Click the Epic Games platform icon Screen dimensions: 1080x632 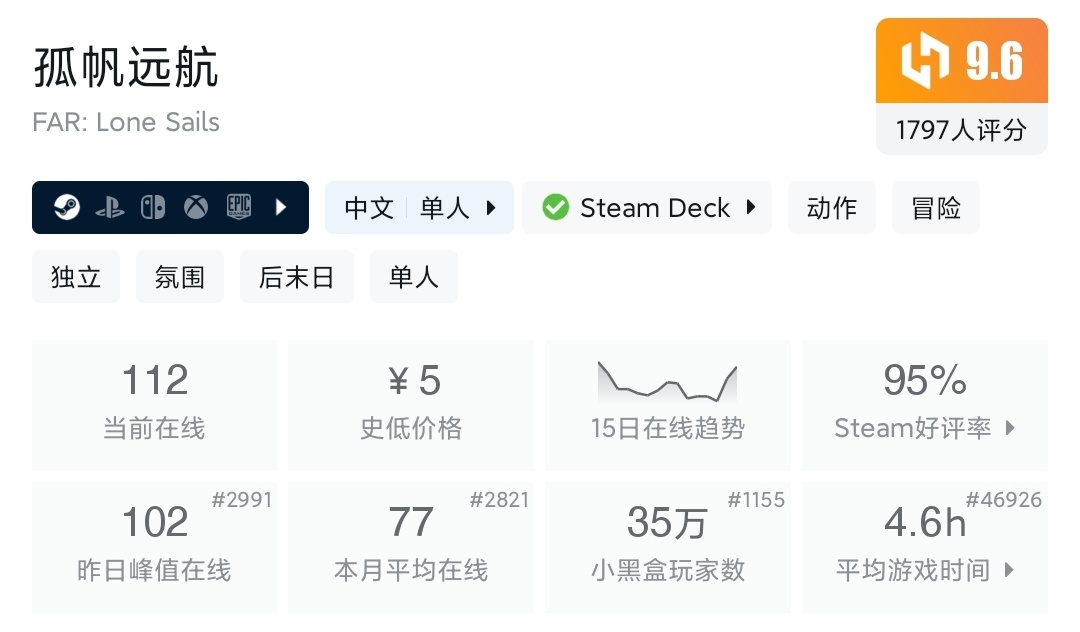coord(239,208)
